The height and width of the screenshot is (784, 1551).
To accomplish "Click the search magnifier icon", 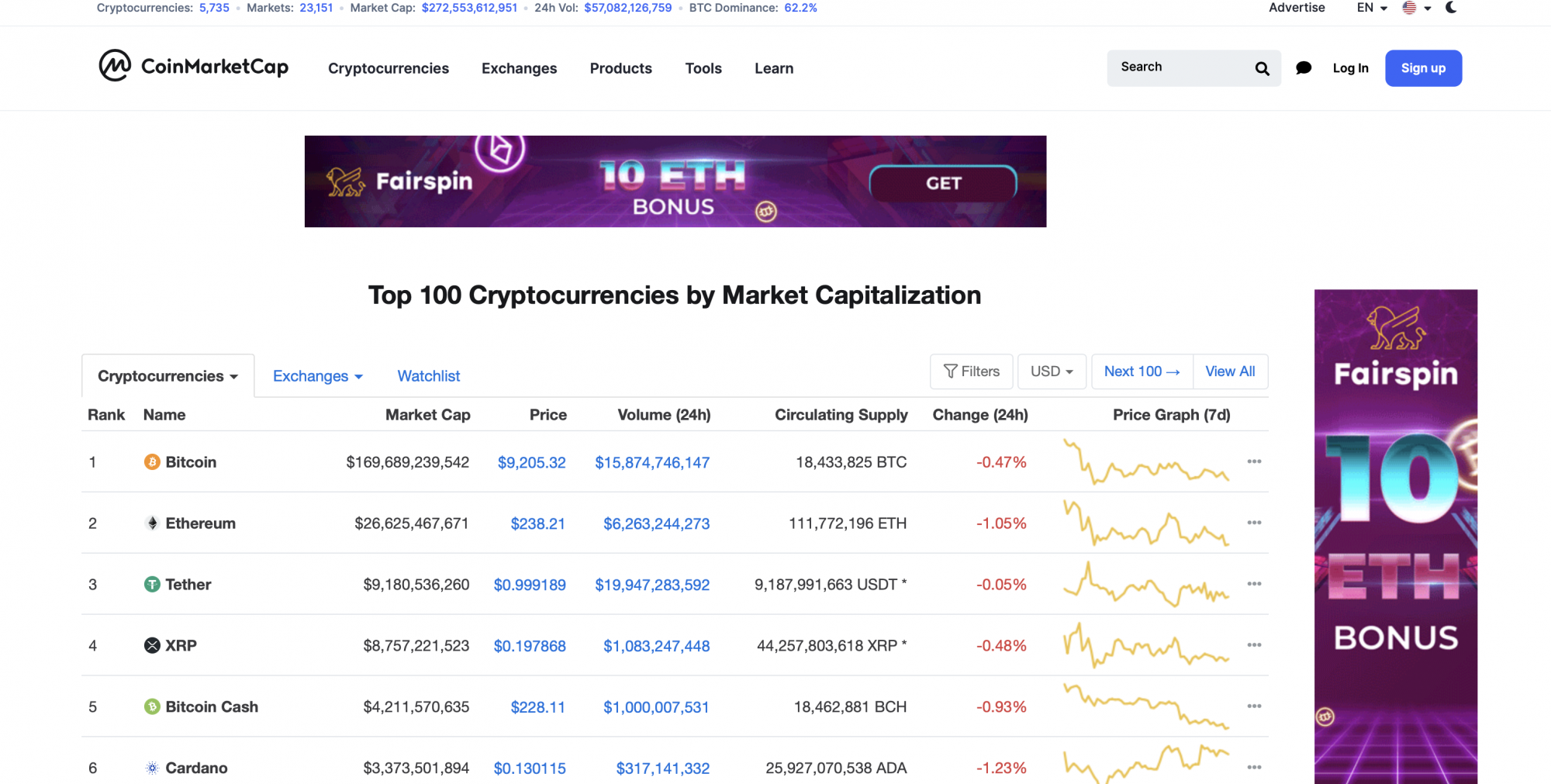I will [1262, 68].
